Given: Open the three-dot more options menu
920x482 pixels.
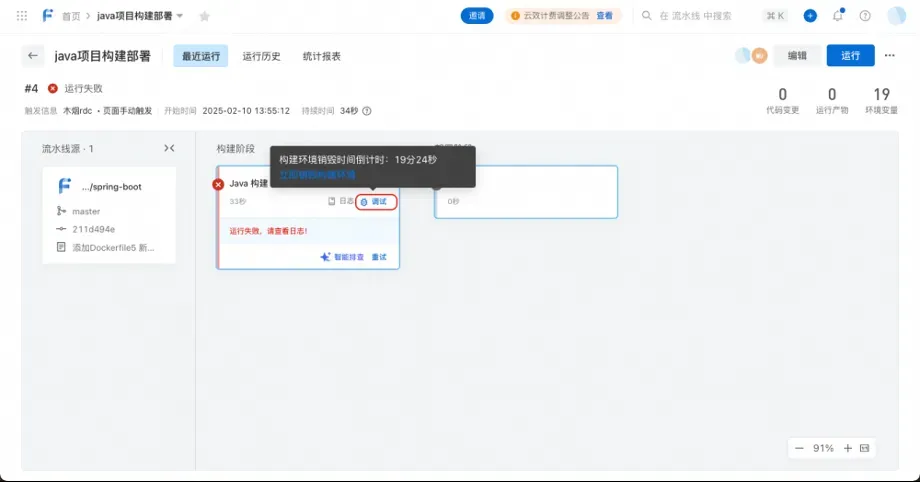Looking at the screenshot, I should click(x=889, y=56).
